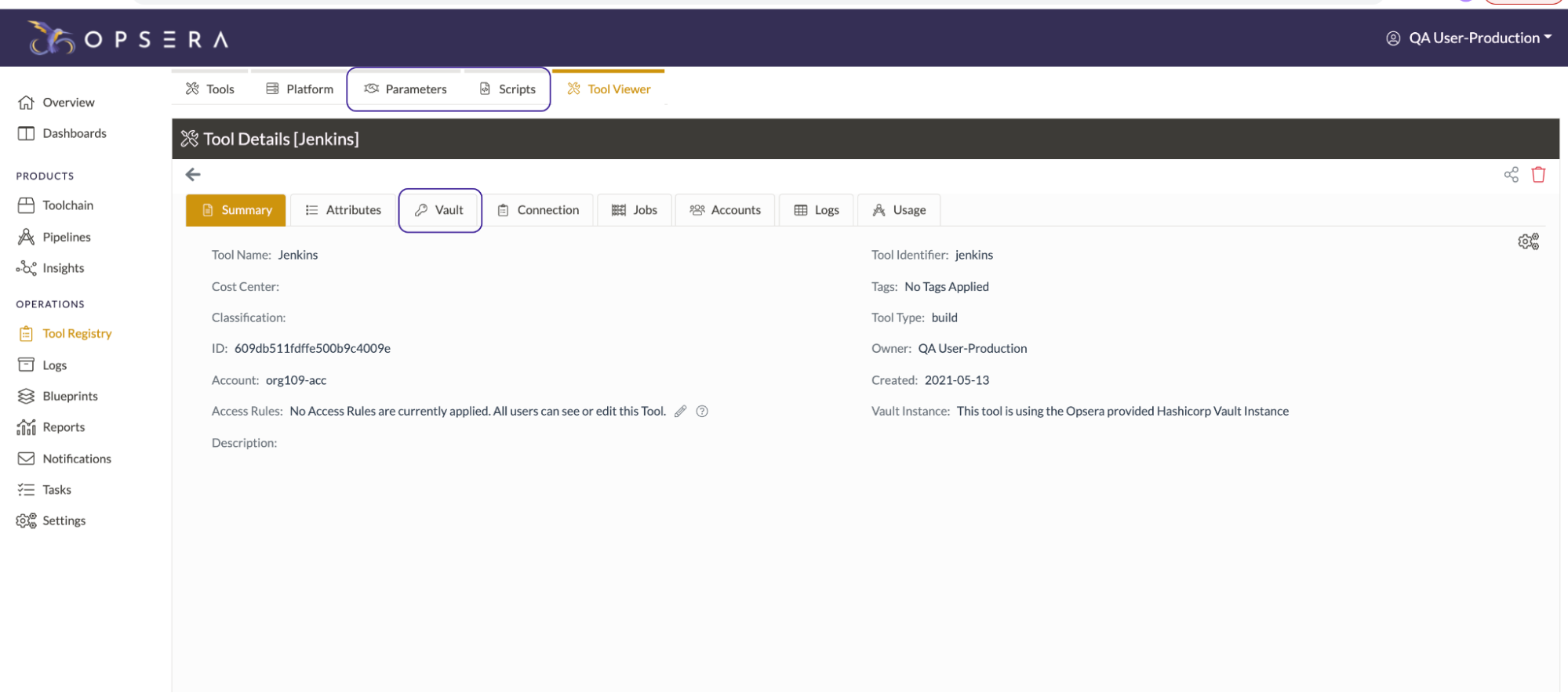Click the tool ID 609db511fdffe500b9c4009e

(312, 349)
